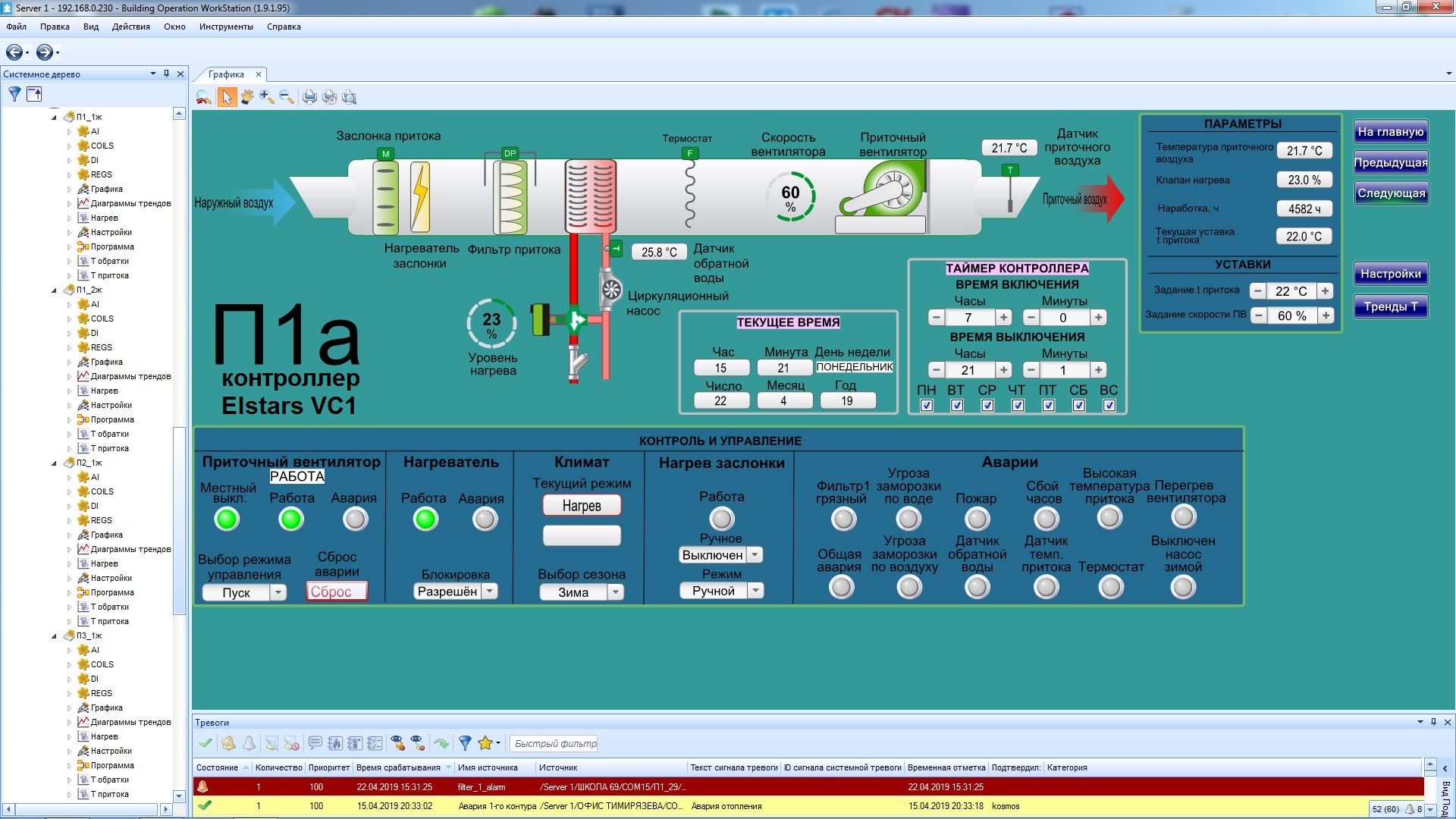Open the Действия menu
Viewport: 1456px width, 819px height.
pyautogui.click(x=130, y=27)
